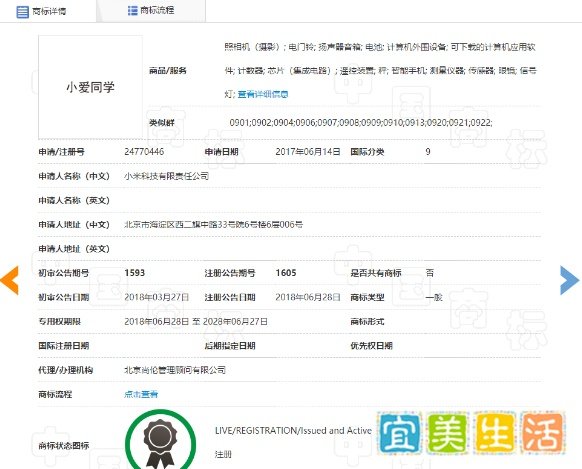Click the 后期指定日期 label
Image resolution: width=582 pixels, height=469 pixels.
tap(230, 346)
